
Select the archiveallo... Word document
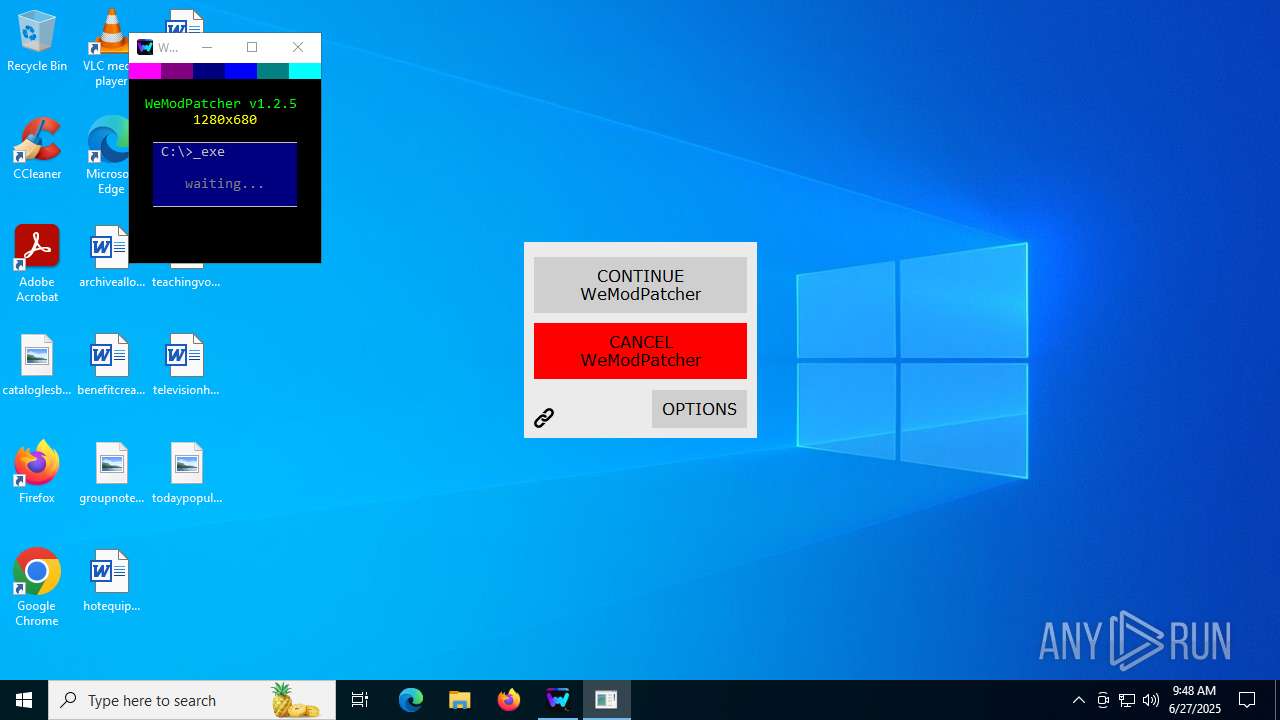pyautogui.click(x=111, y=257)
